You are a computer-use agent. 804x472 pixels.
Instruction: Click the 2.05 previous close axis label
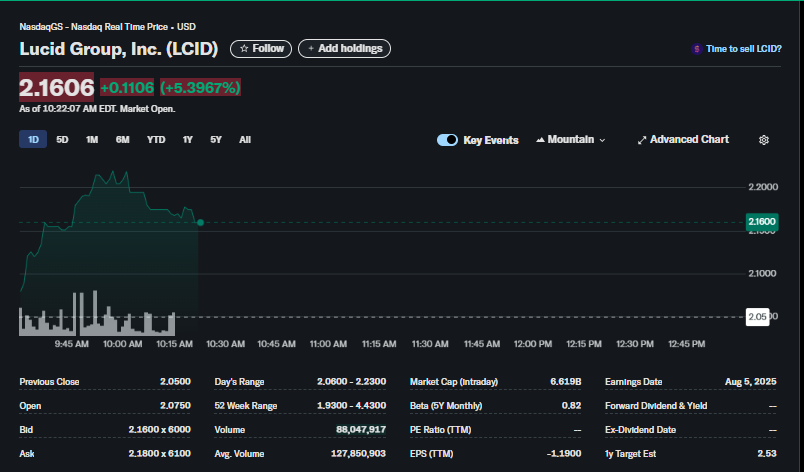pos(757,317)
